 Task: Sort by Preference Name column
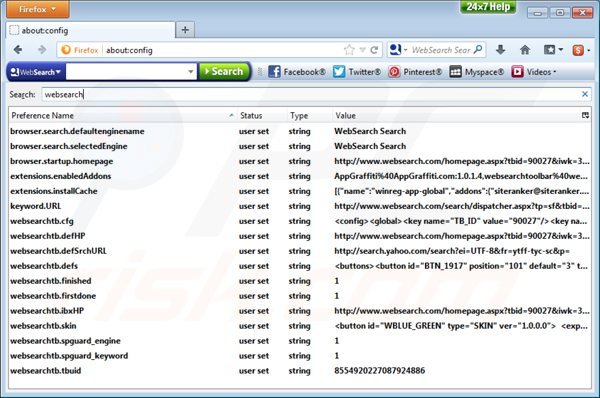point(122,116)
